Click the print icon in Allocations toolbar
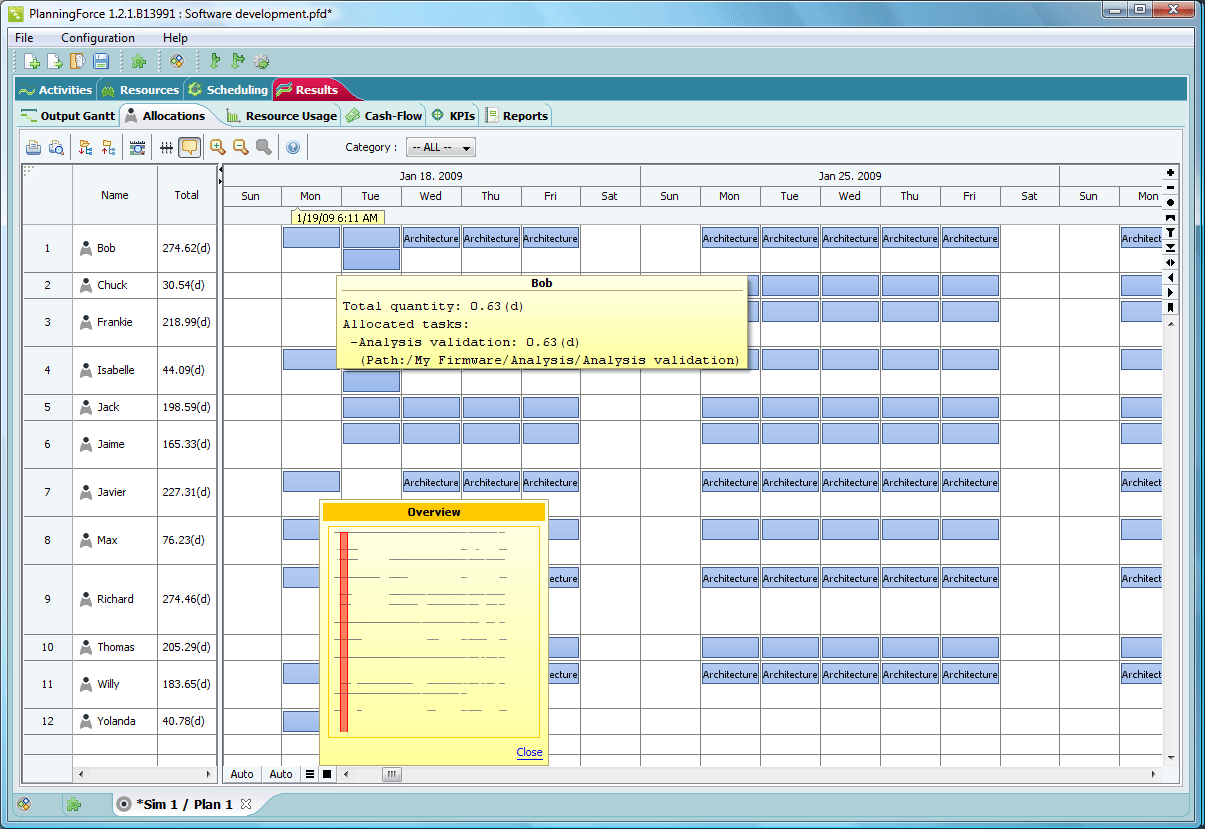 [x=33, y=148]
